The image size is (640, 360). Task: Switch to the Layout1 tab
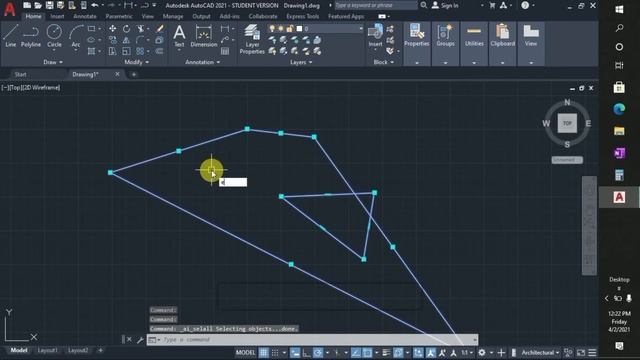click(x=47, y=350)
